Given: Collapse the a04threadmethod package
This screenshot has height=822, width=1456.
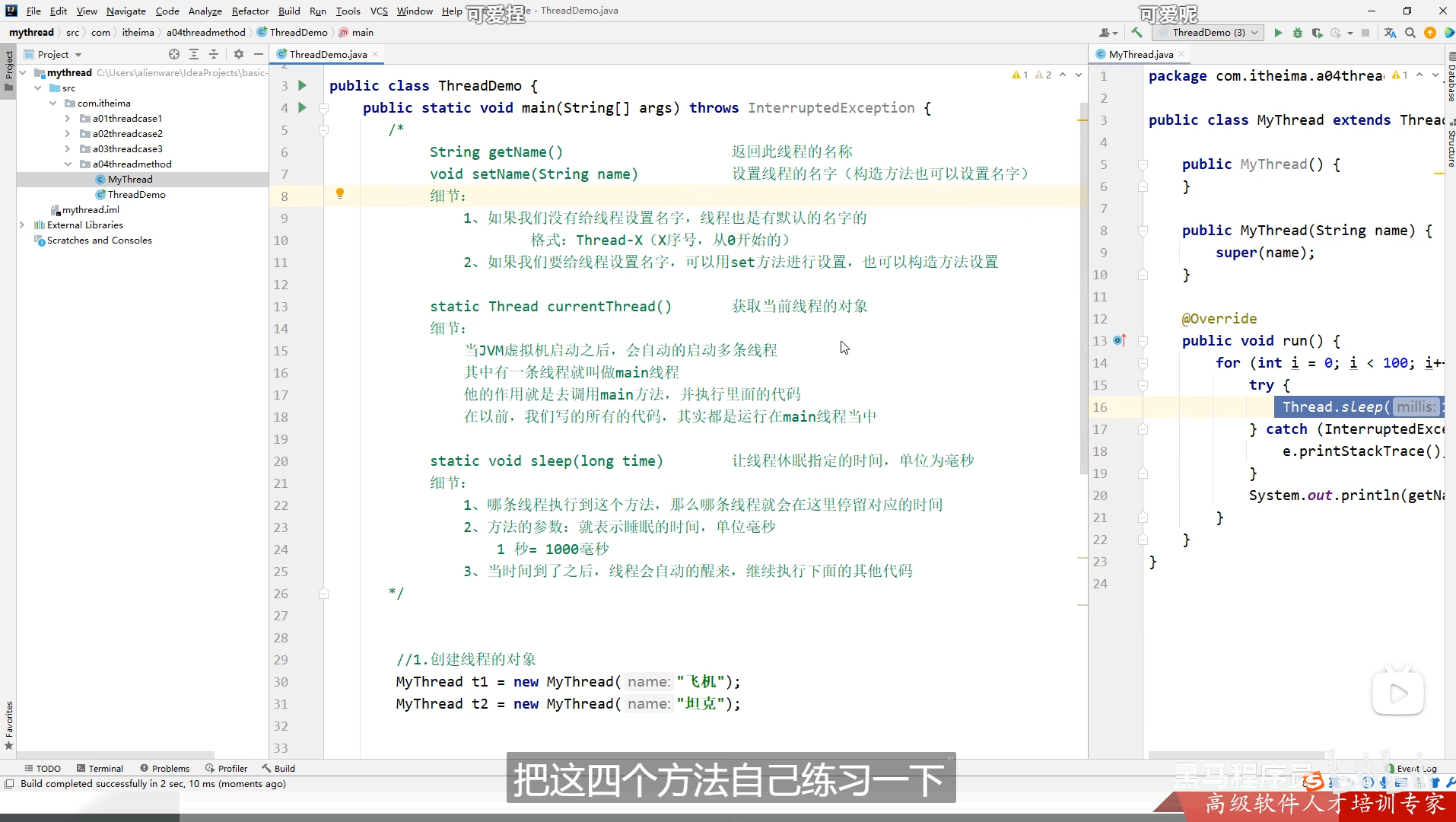Looking at the screenshot, I should [x=68, y=164].
